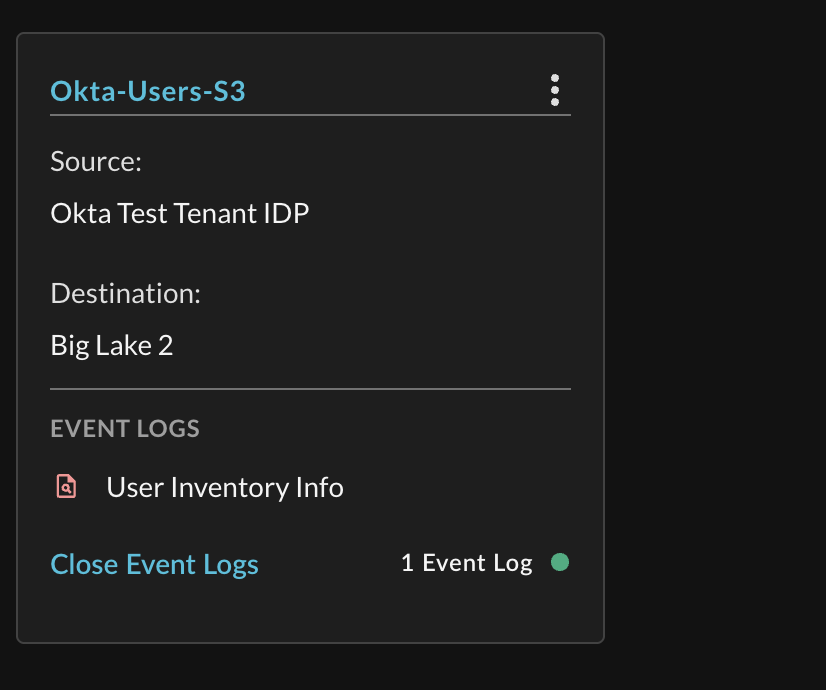Open the three-dot options menu
826x690 pixels.
click(x=555, y=90)
